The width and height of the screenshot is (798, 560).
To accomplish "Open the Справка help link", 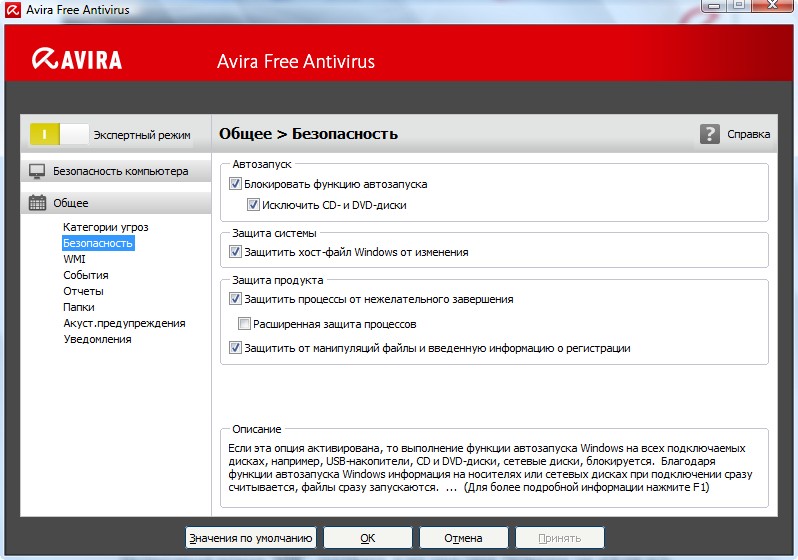I will [748, 134].
